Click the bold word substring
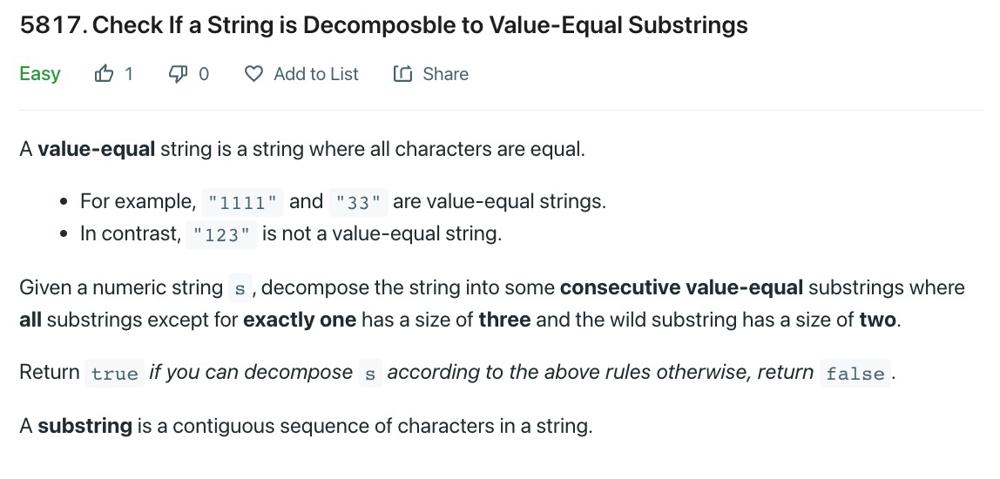 (85, 425)
